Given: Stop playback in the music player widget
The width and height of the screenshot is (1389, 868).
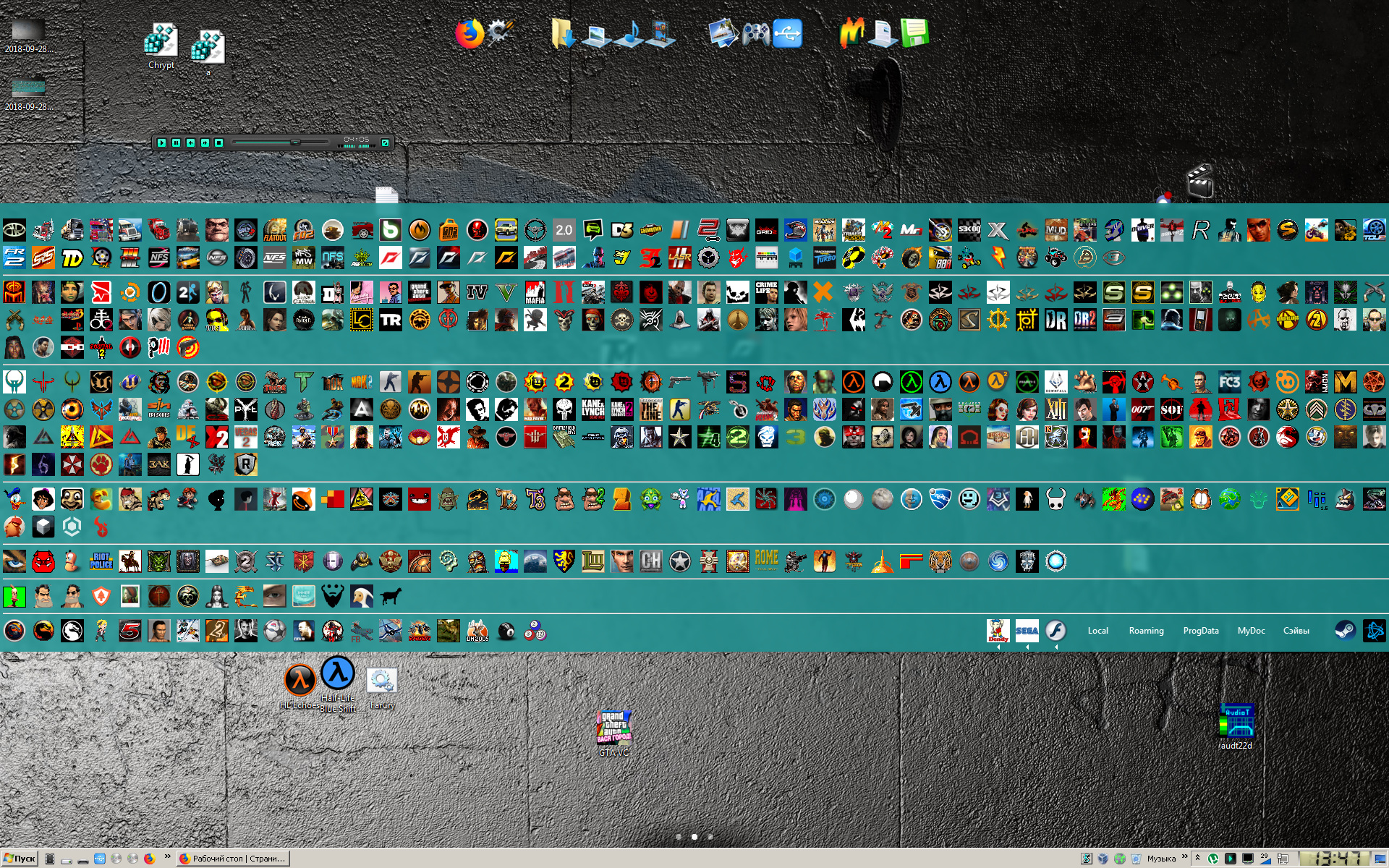Looking at the screenshot, I should 218,143.
